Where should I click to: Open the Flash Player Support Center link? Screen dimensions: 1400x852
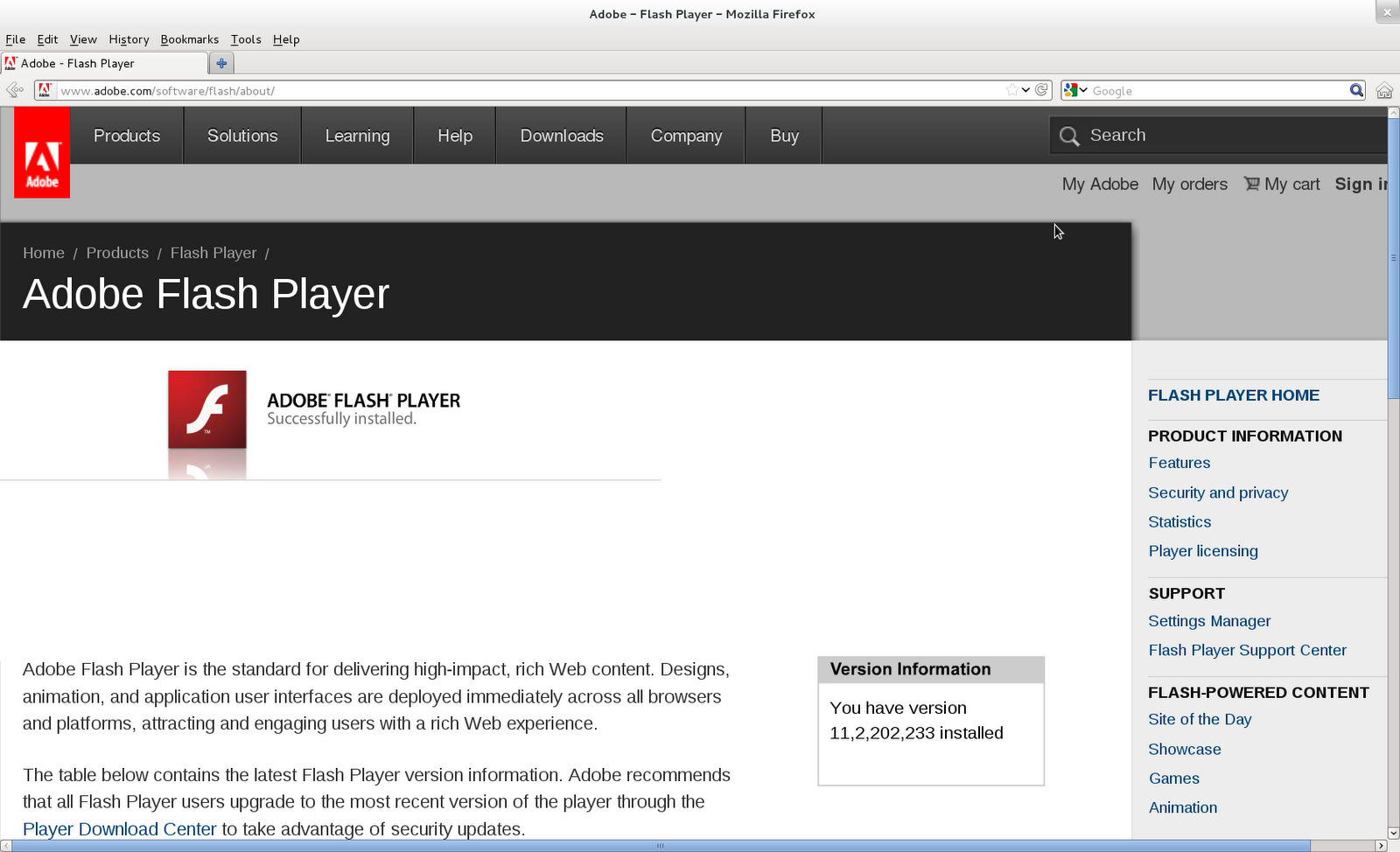point(1247,650)
